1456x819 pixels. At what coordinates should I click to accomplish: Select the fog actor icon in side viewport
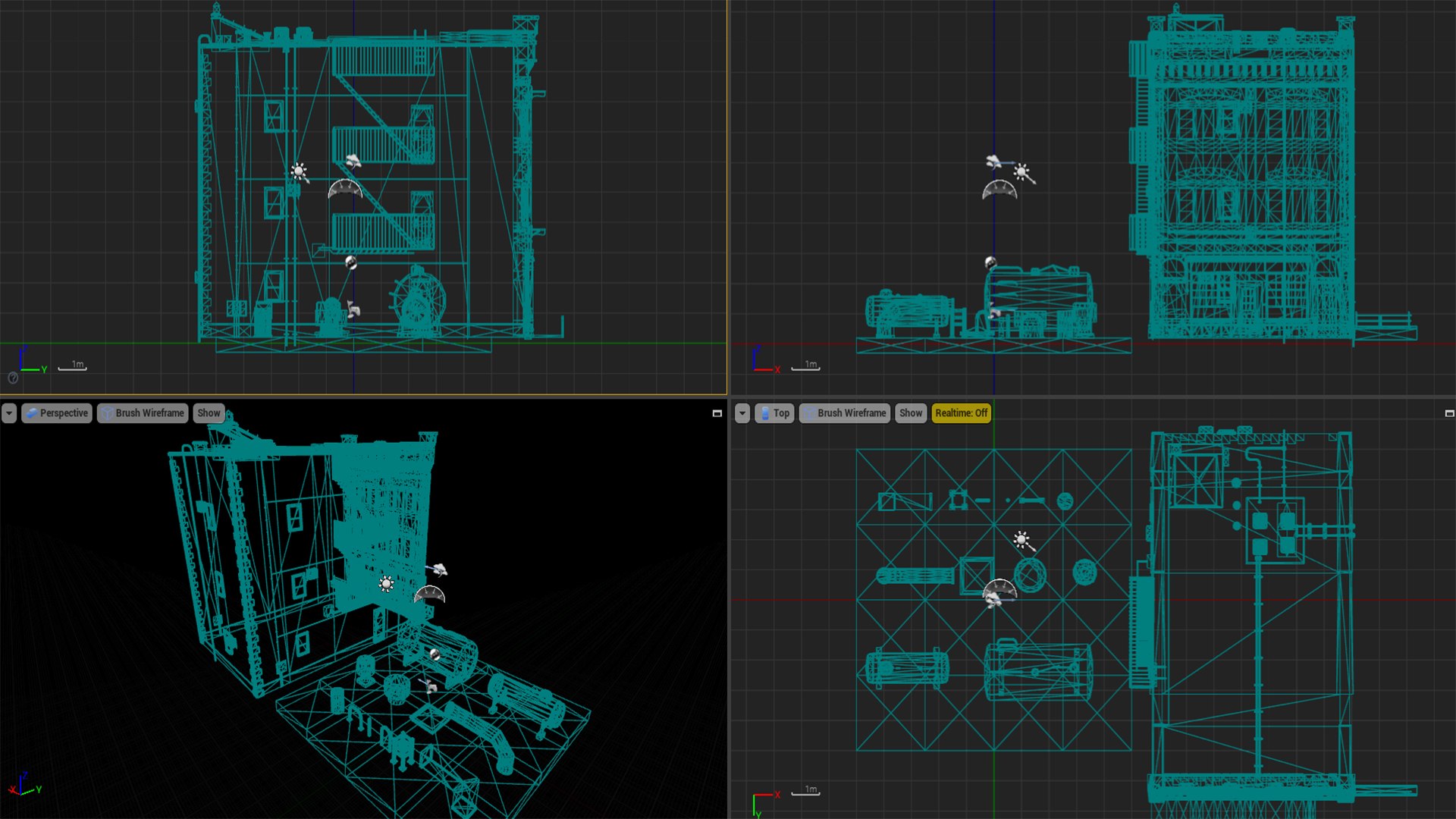(x=353, y=160)
